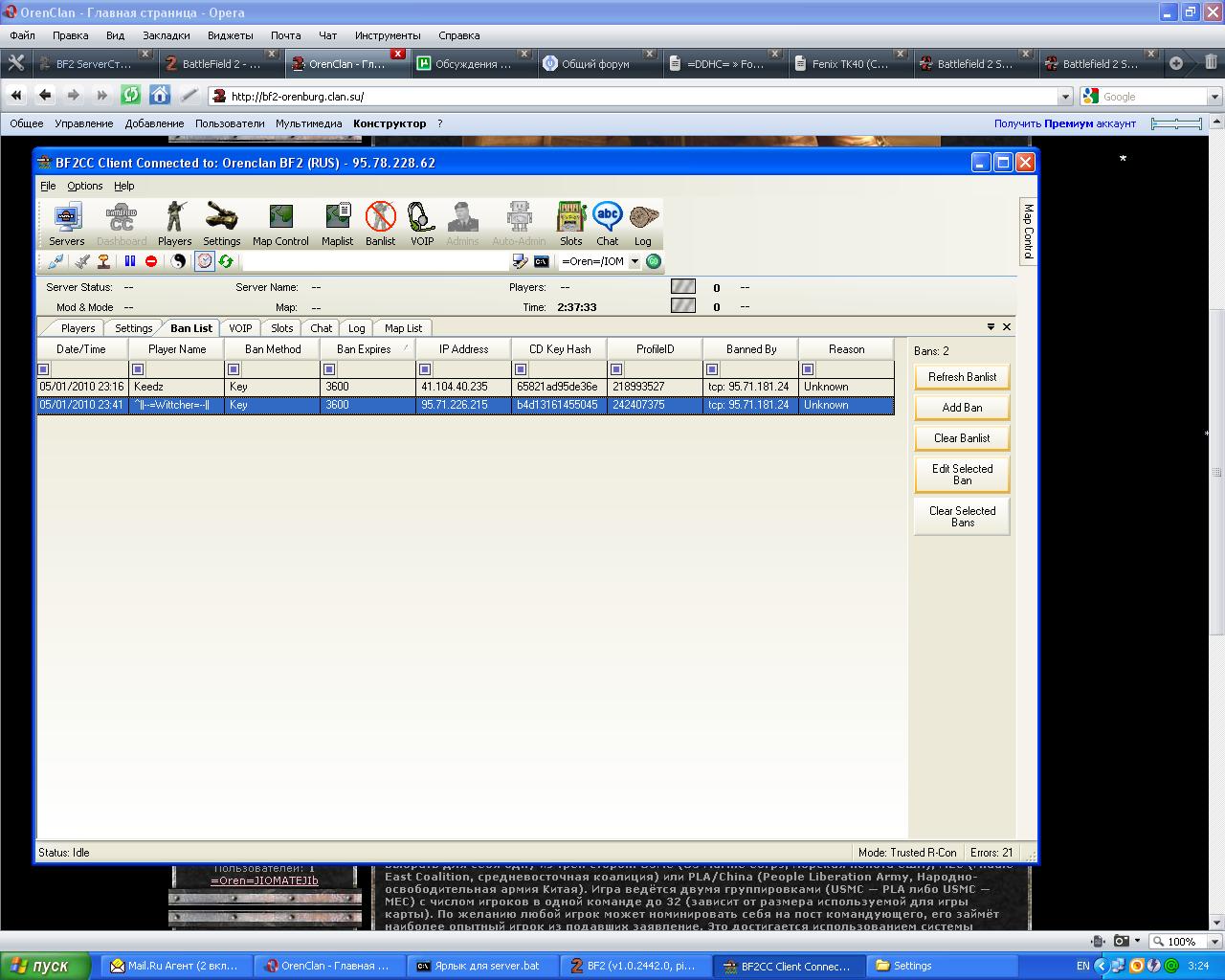Click the disconnect plug icon
Viewport: 1225px width, 980px height.
[x=82, y=261]
